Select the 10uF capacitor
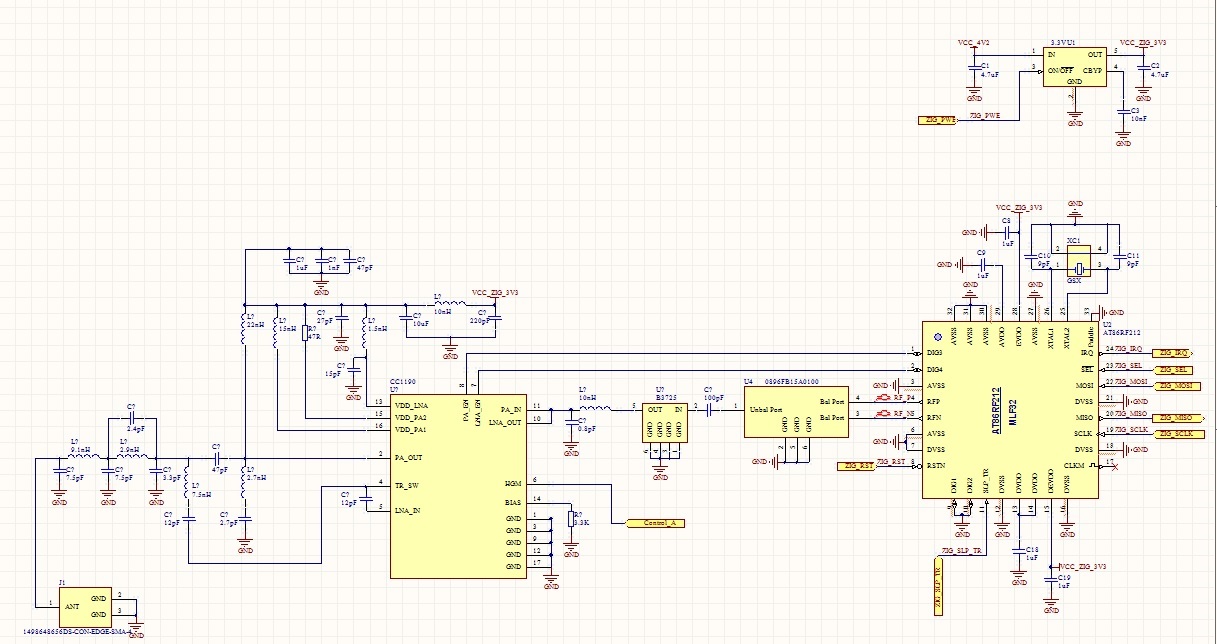Viewport: 1217px width, 644px height. pos(404,318)
